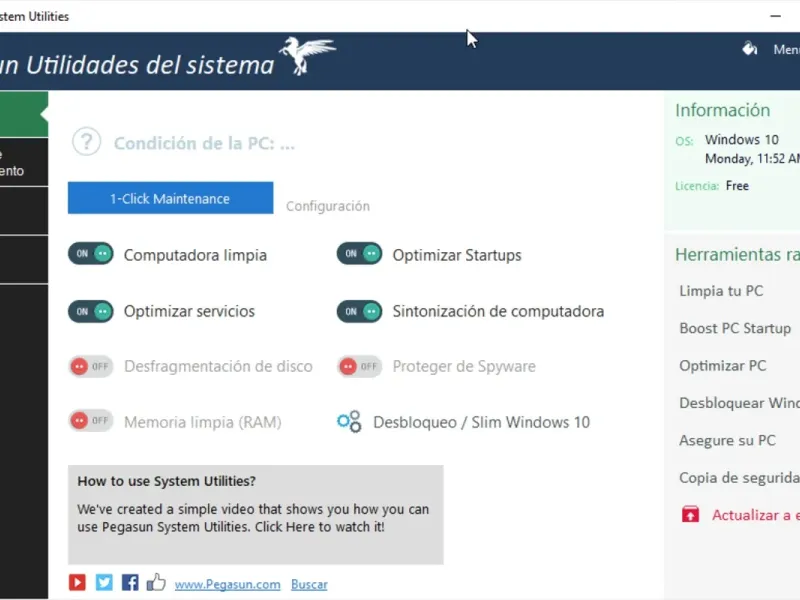Launch Boost PC Startup tool
Image resolution: width=800 pixels, height=600 pixels.
[735, 328]
